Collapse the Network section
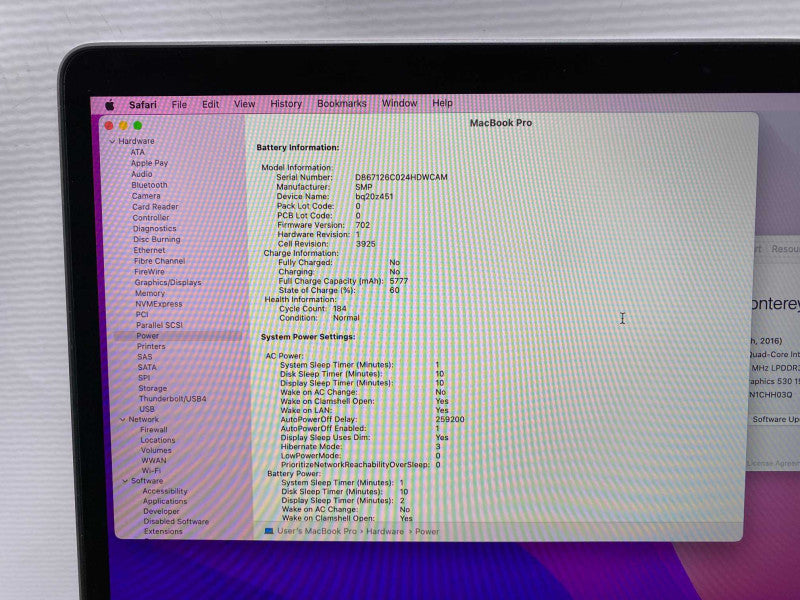The height and width of the screenshot is (600, 800). pyautogui.click(x=122, y=419)
